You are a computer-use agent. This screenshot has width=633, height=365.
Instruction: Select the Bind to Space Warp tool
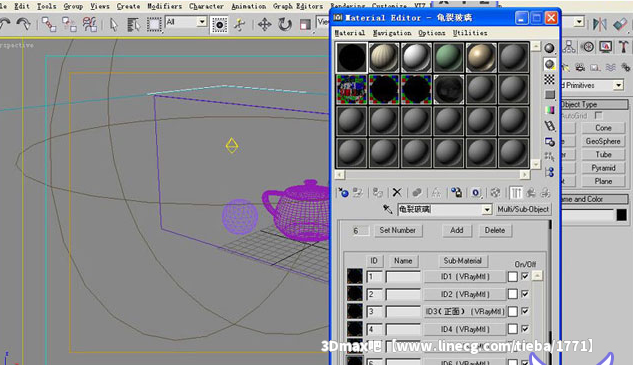tap(90, 24)
